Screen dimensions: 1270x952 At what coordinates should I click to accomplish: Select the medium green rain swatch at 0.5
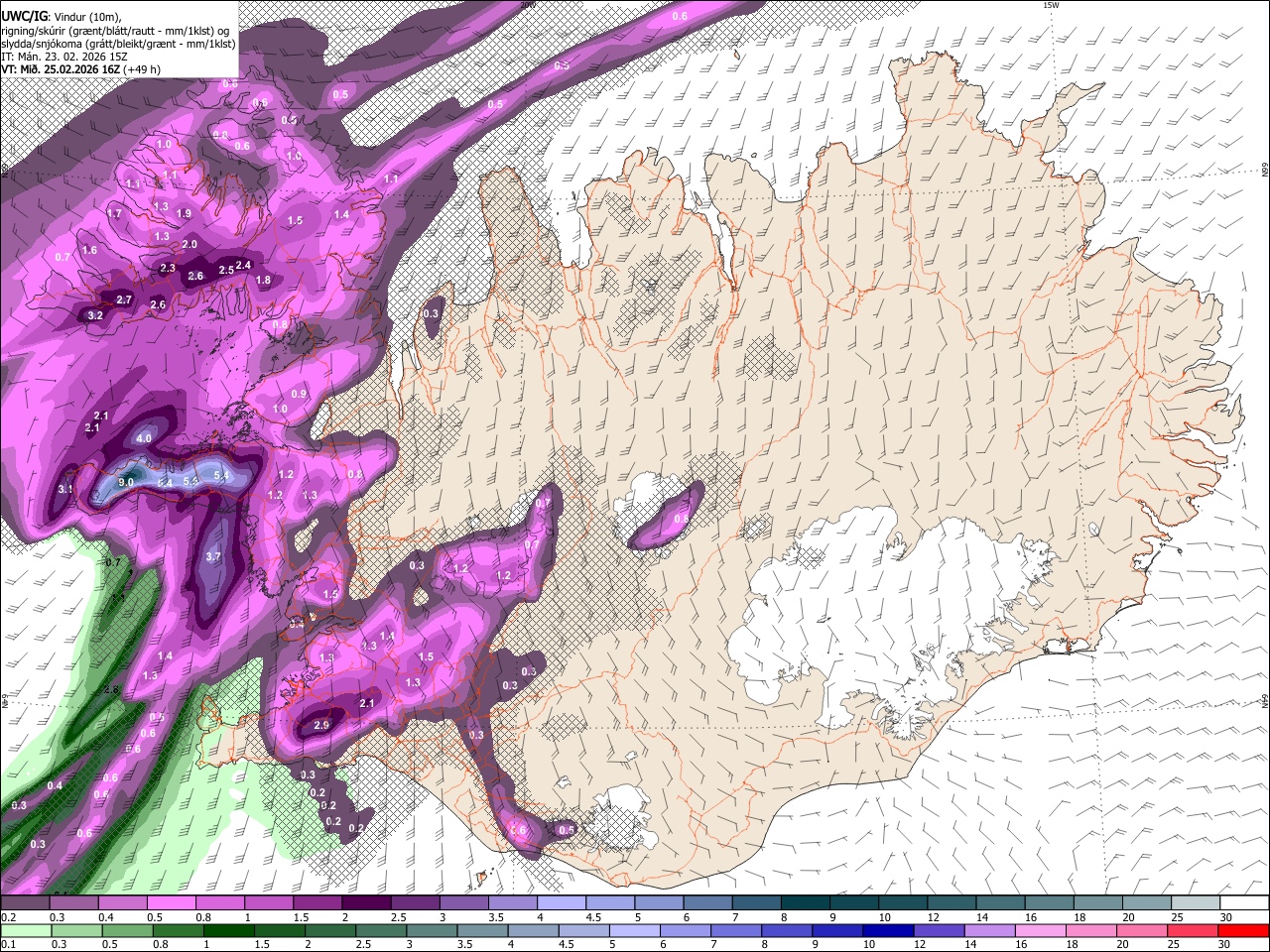click(x=126, y=930)
